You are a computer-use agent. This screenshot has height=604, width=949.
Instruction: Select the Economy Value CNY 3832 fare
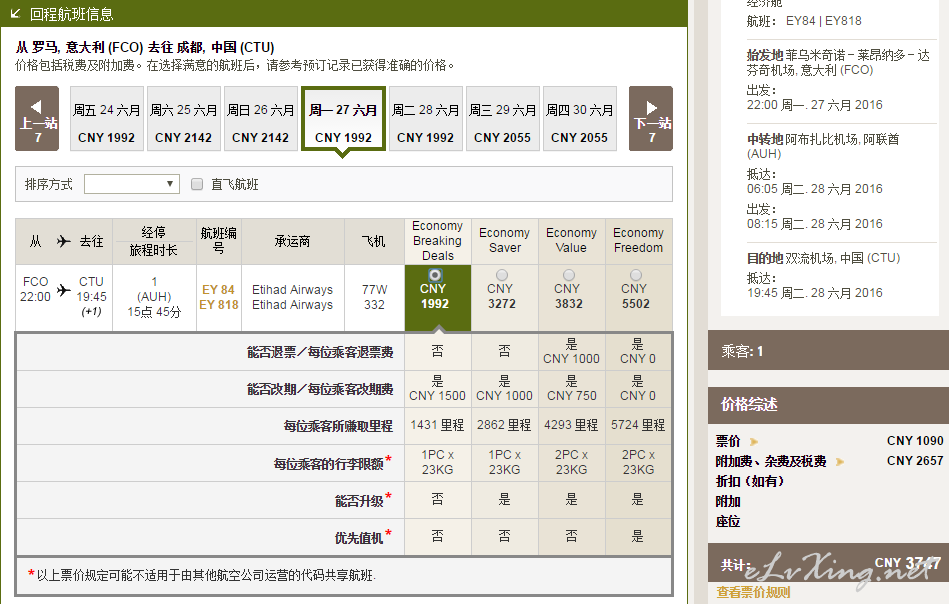coord(569,275)
